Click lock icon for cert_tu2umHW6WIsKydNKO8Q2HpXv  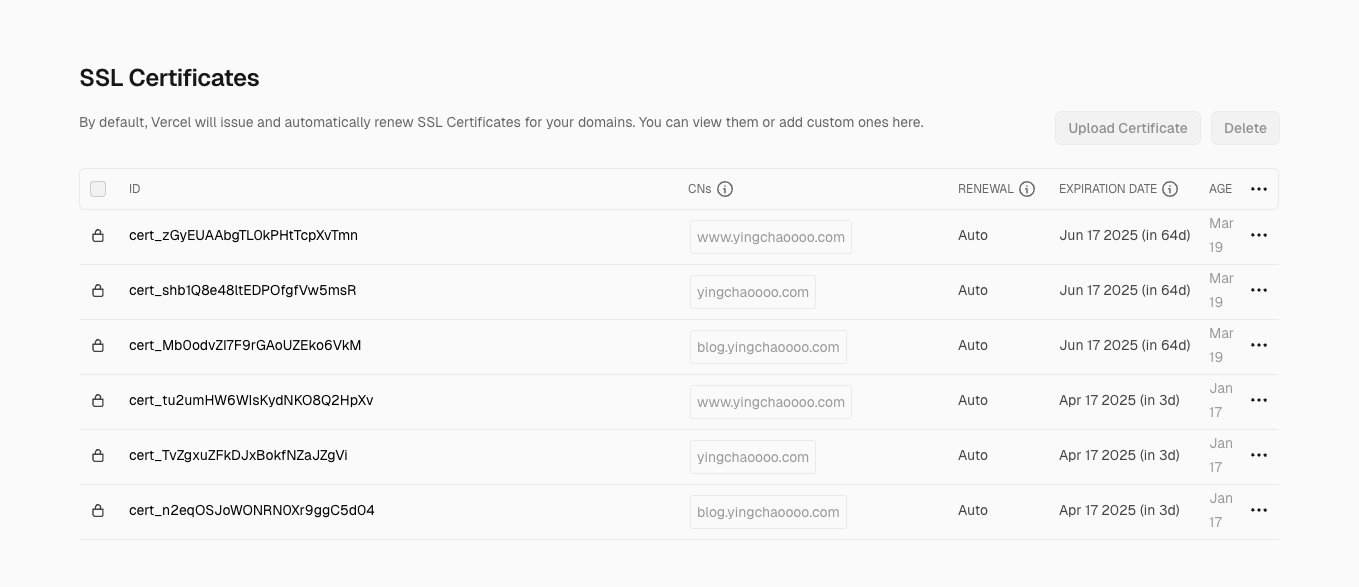click(x=98, y=401)
